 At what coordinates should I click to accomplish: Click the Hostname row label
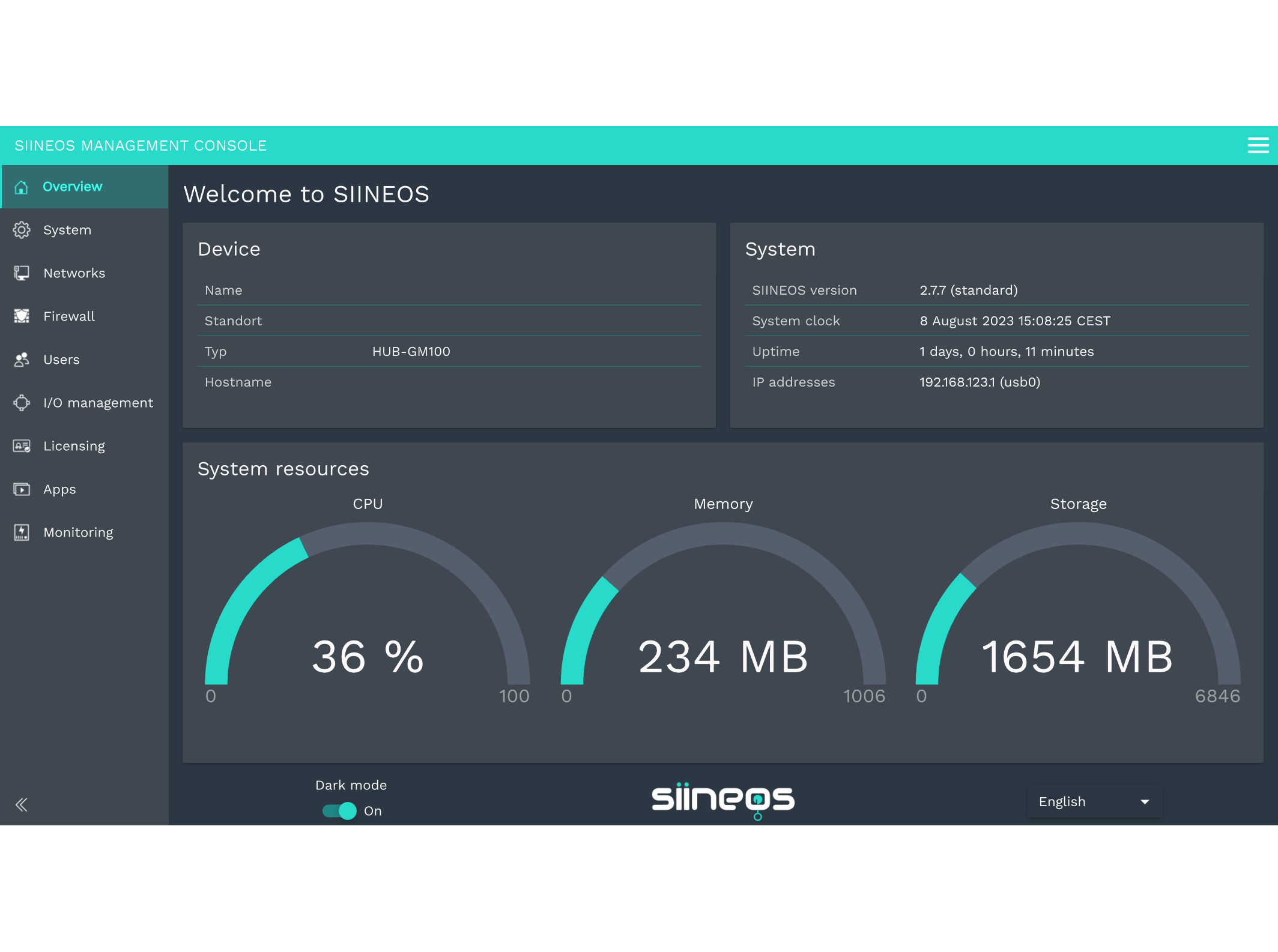click(x=238, y=382)
